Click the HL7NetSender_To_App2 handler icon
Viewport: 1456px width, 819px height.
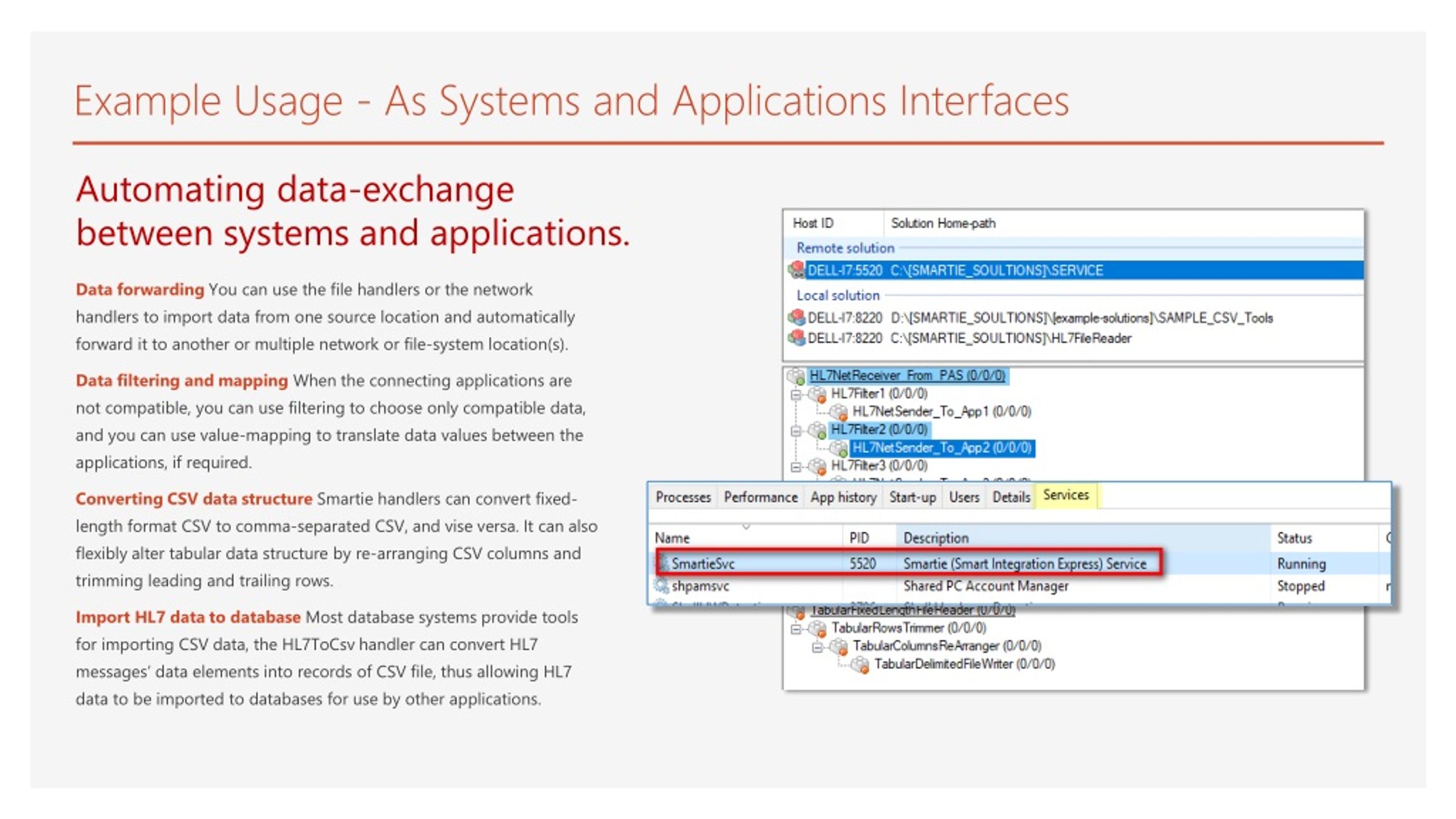pyautogui.click(x=838, y=448)
